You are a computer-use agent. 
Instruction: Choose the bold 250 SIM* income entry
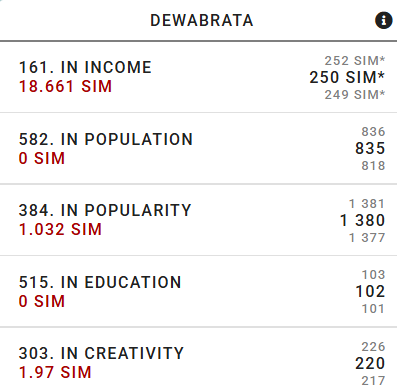[347, 77]
